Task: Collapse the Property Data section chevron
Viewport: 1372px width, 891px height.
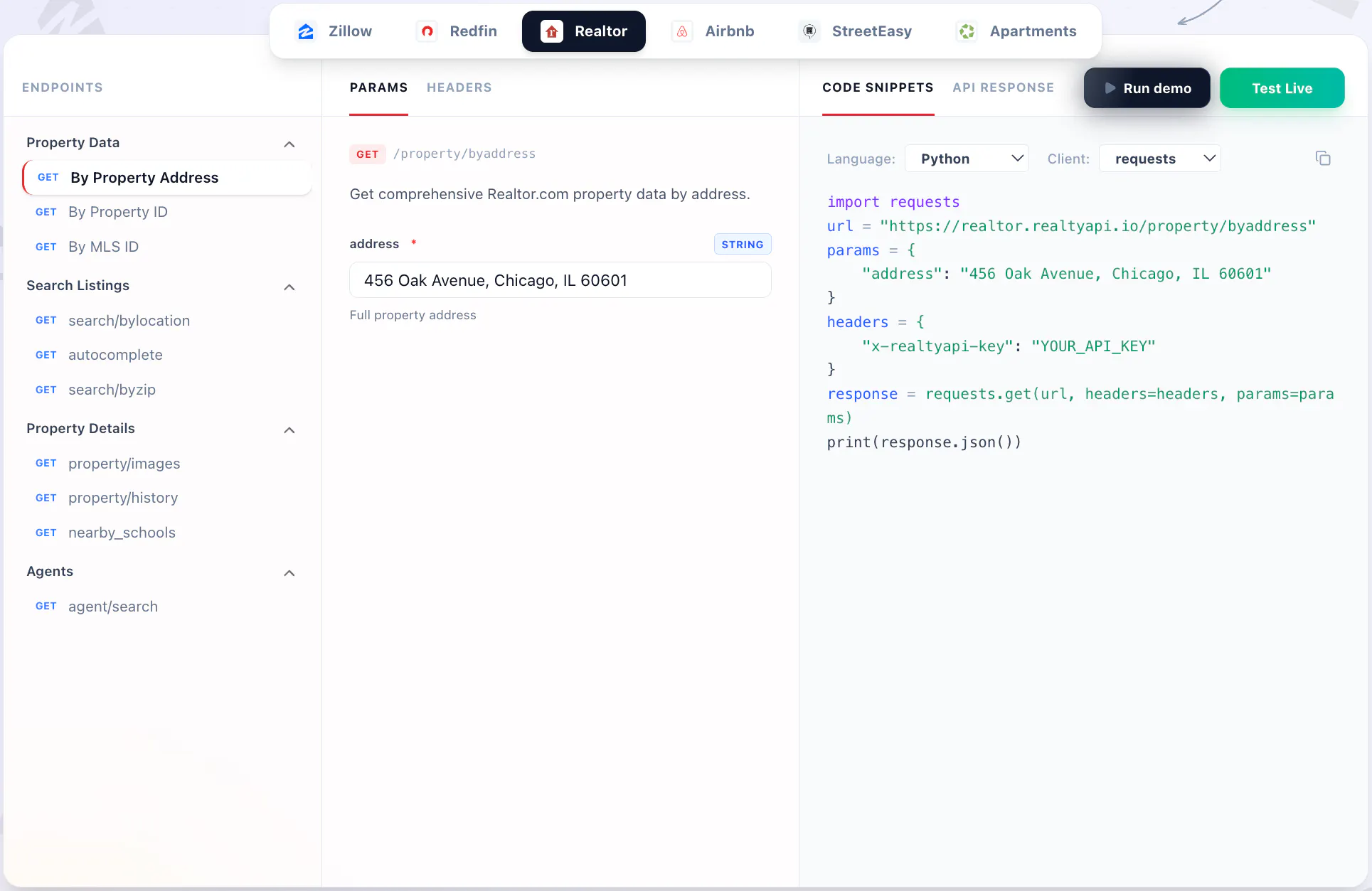Action: click(289, 144)
